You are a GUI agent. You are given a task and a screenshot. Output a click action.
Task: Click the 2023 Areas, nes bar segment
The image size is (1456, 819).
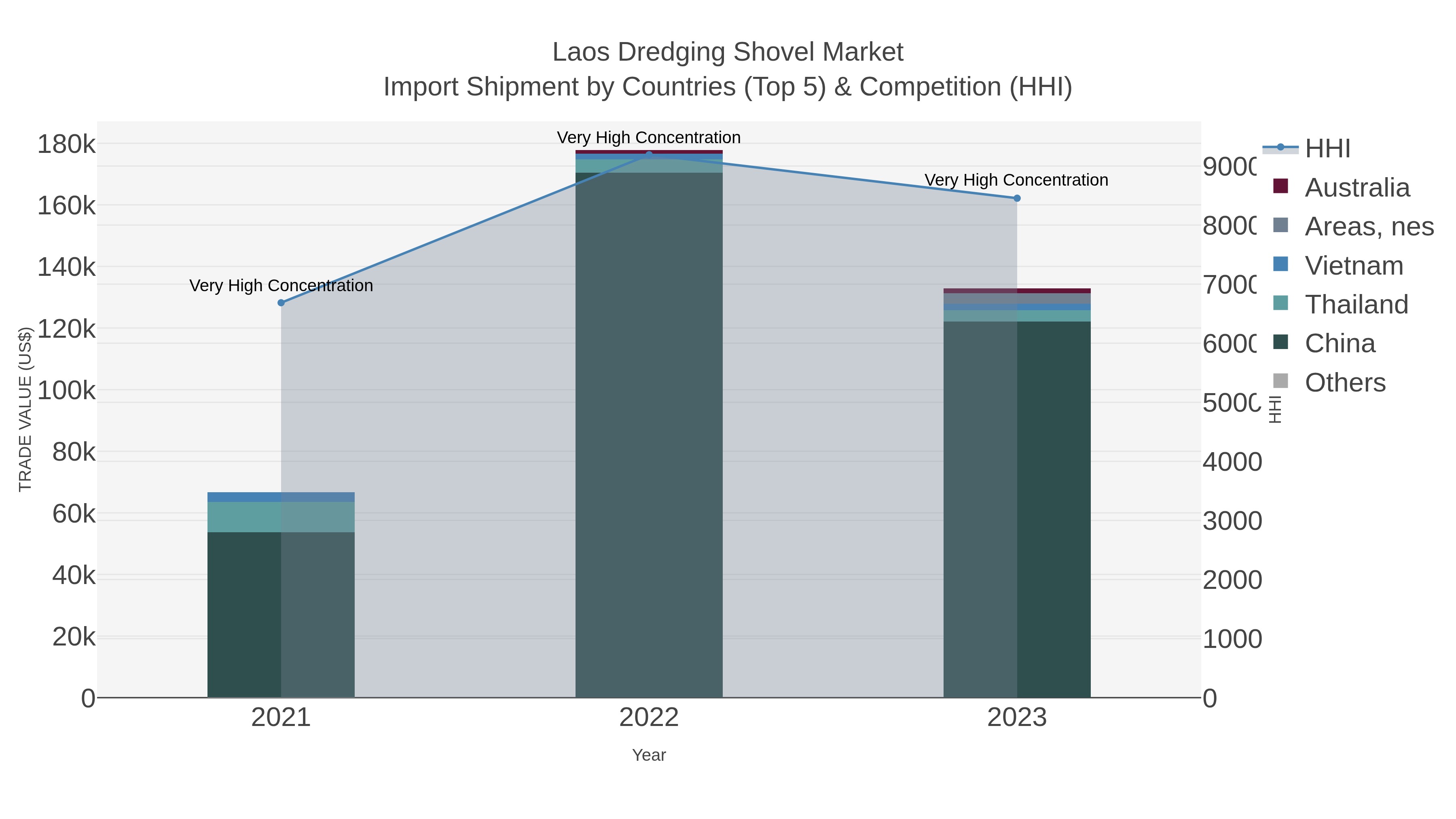click(1017, 298)
